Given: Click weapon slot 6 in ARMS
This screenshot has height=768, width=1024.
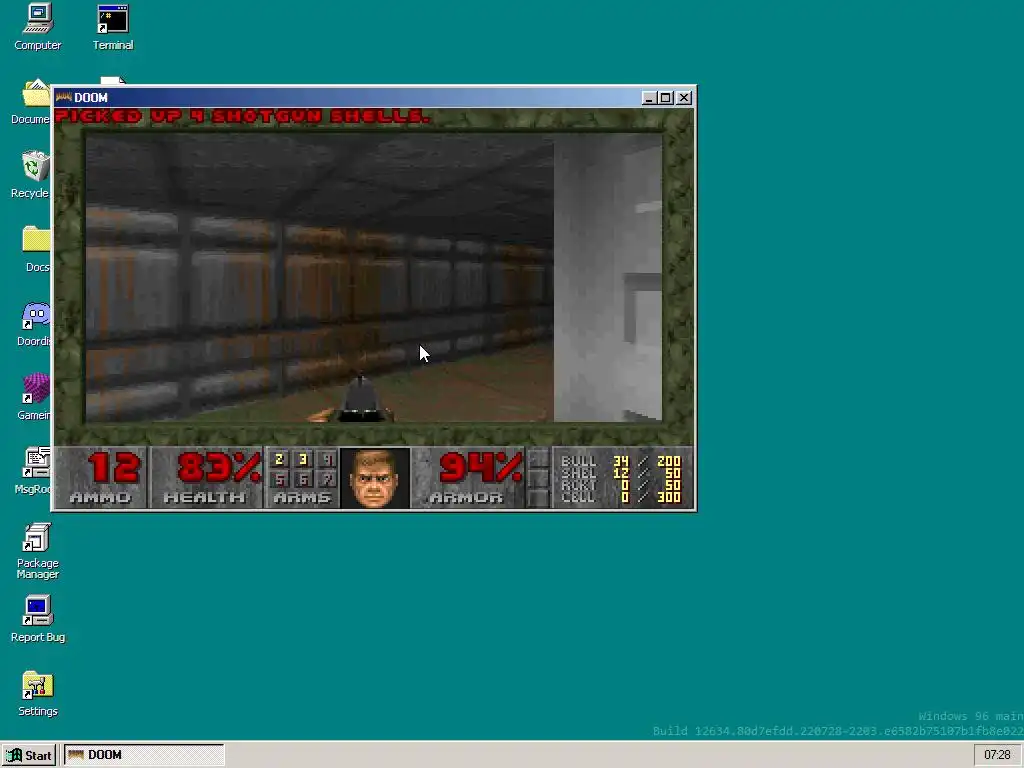Looking at the screenshot, I should pos(303,479).
